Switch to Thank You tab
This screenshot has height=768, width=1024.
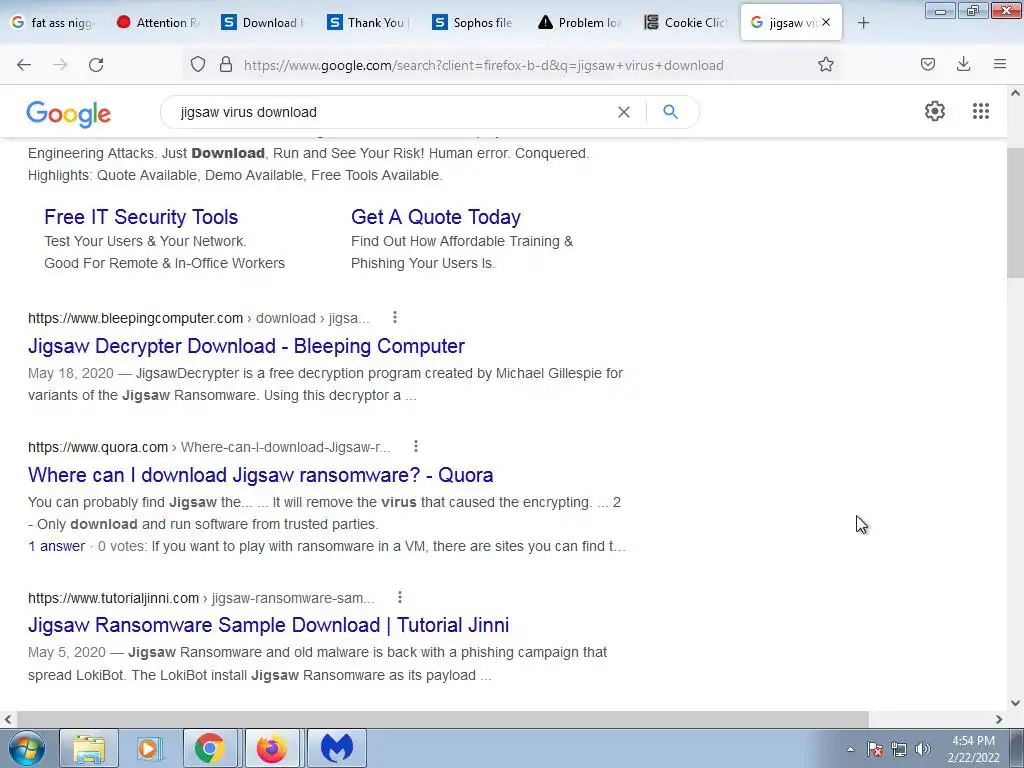369,23
